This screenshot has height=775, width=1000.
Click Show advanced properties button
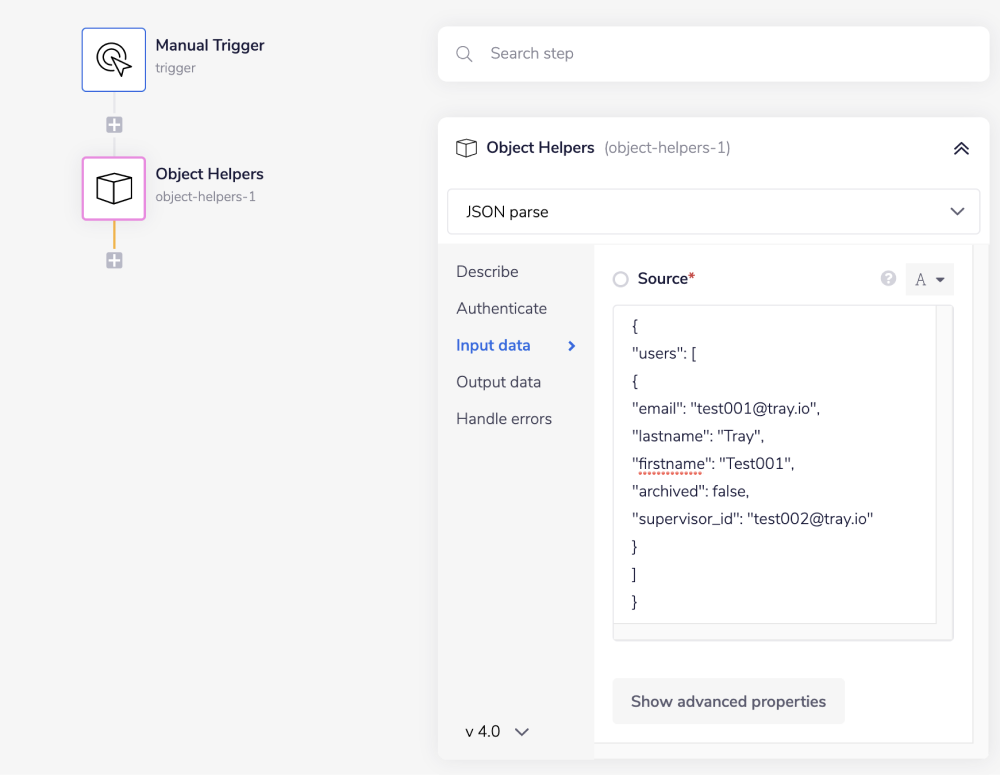pyautogui.click(x=728, y=701)
